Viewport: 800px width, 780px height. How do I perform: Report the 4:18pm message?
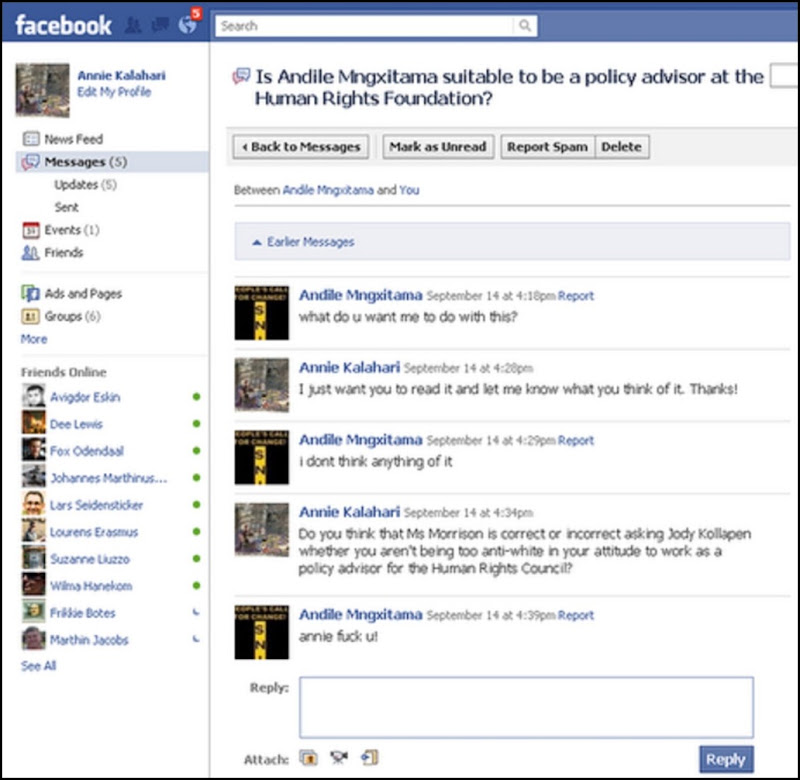[x=576, y=296]
